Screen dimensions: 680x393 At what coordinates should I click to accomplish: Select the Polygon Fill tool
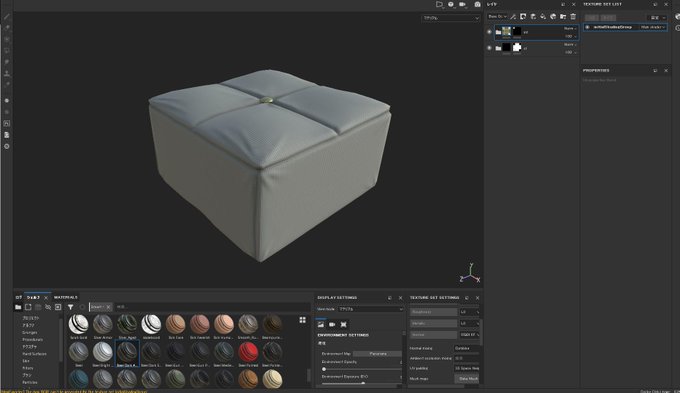click(x=7, y=51)
